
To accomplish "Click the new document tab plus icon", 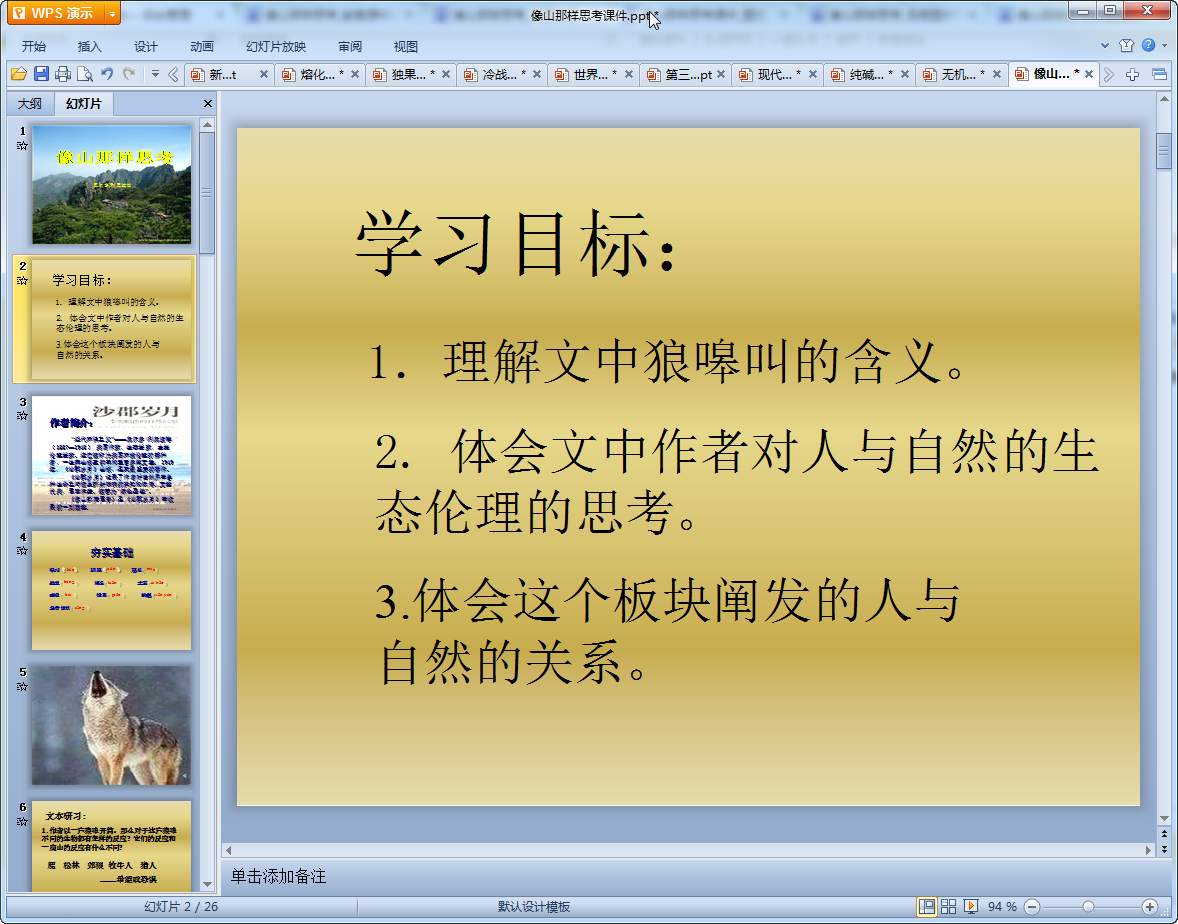I will click(x=1132, y=75).
